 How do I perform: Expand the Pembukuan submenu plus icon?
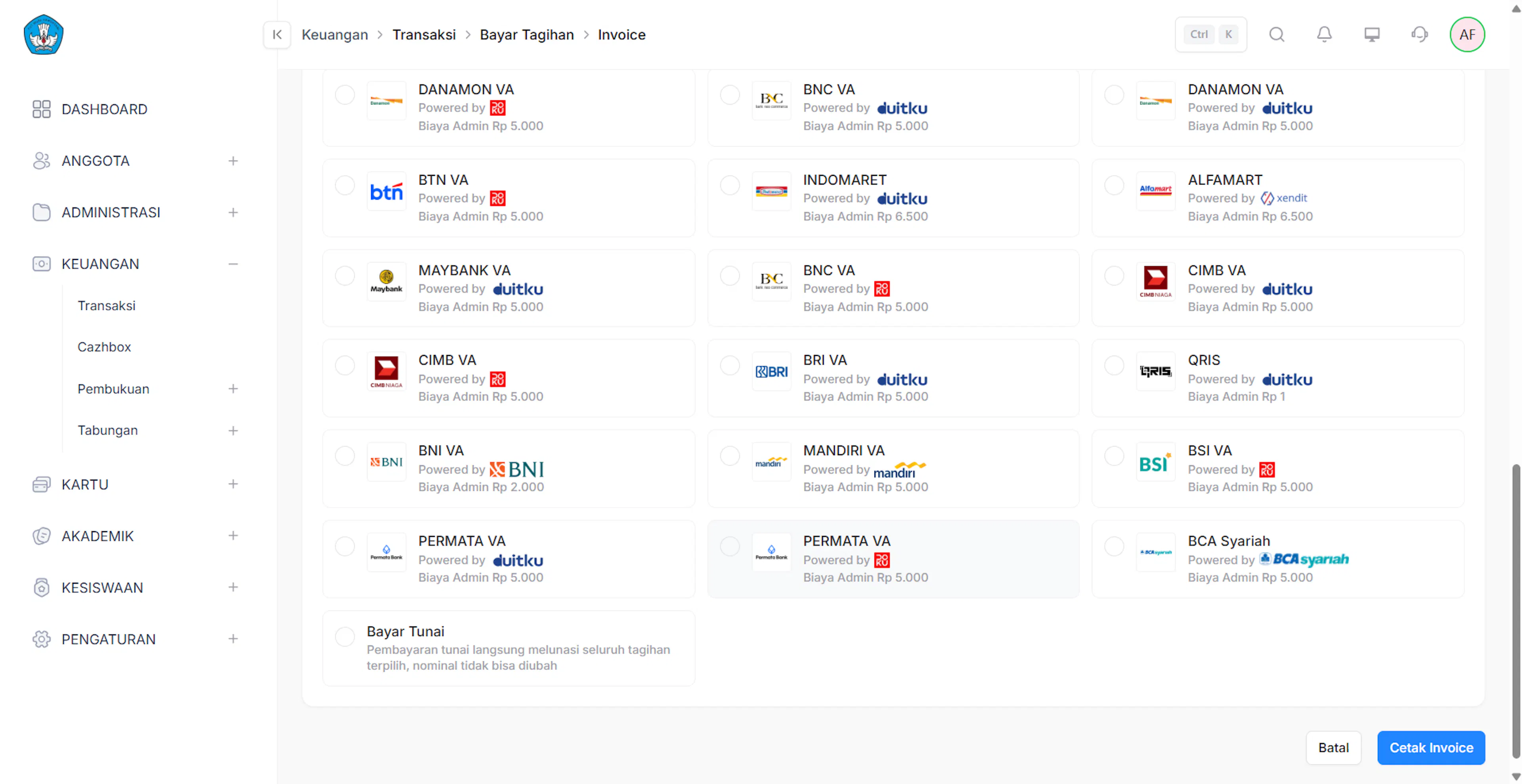coord(233,389)
